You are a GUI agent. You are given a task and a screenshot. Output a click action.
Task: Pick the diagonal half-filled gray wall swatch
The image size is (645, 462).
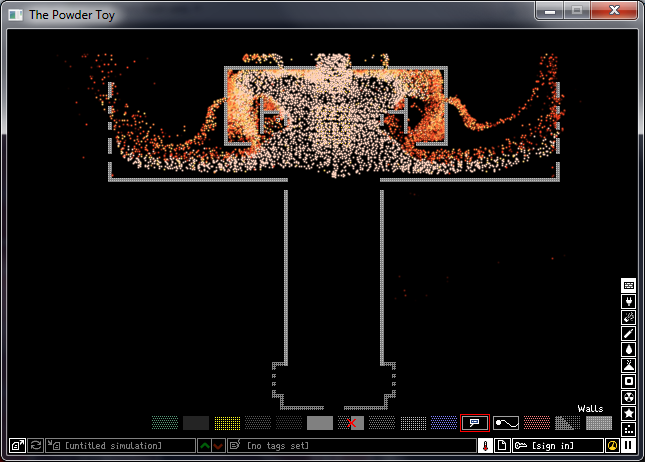pos(568,423)
